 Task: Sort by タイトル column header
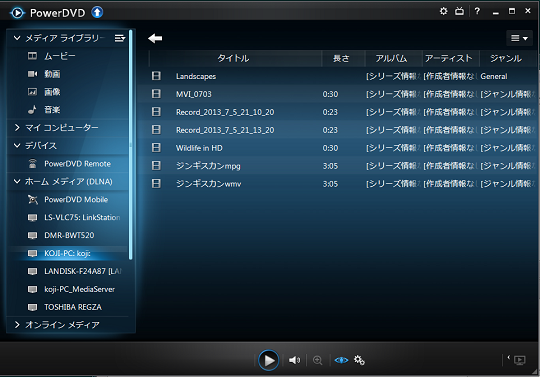(x=235, y=59)
